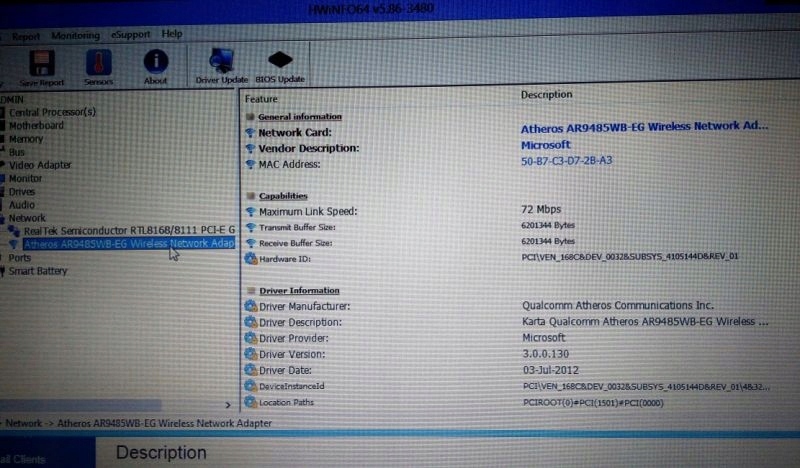
Task: Click the RealTek adapter network icon
Action: click(x=14, y=231)
